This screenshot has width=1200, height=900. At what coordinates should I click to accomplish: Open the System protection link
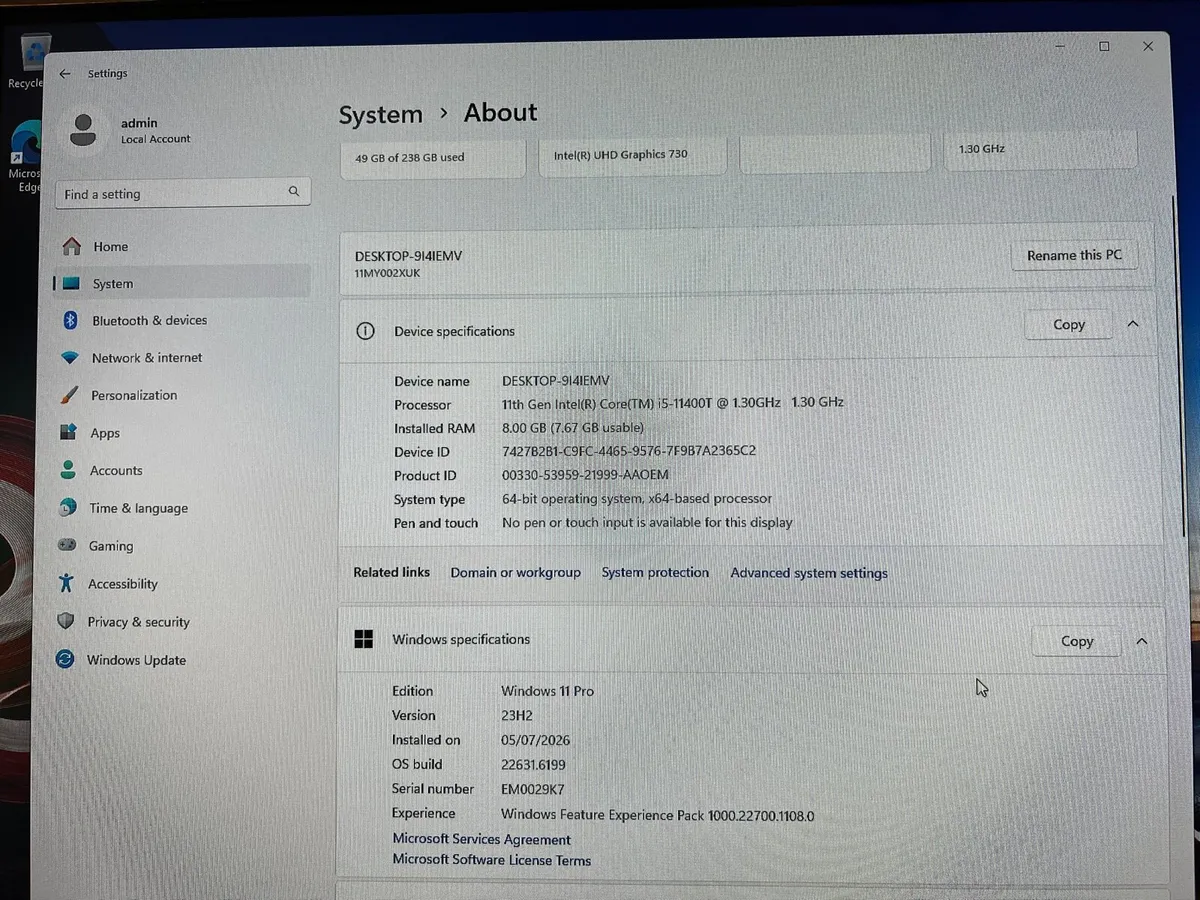[x=655, y=572]
